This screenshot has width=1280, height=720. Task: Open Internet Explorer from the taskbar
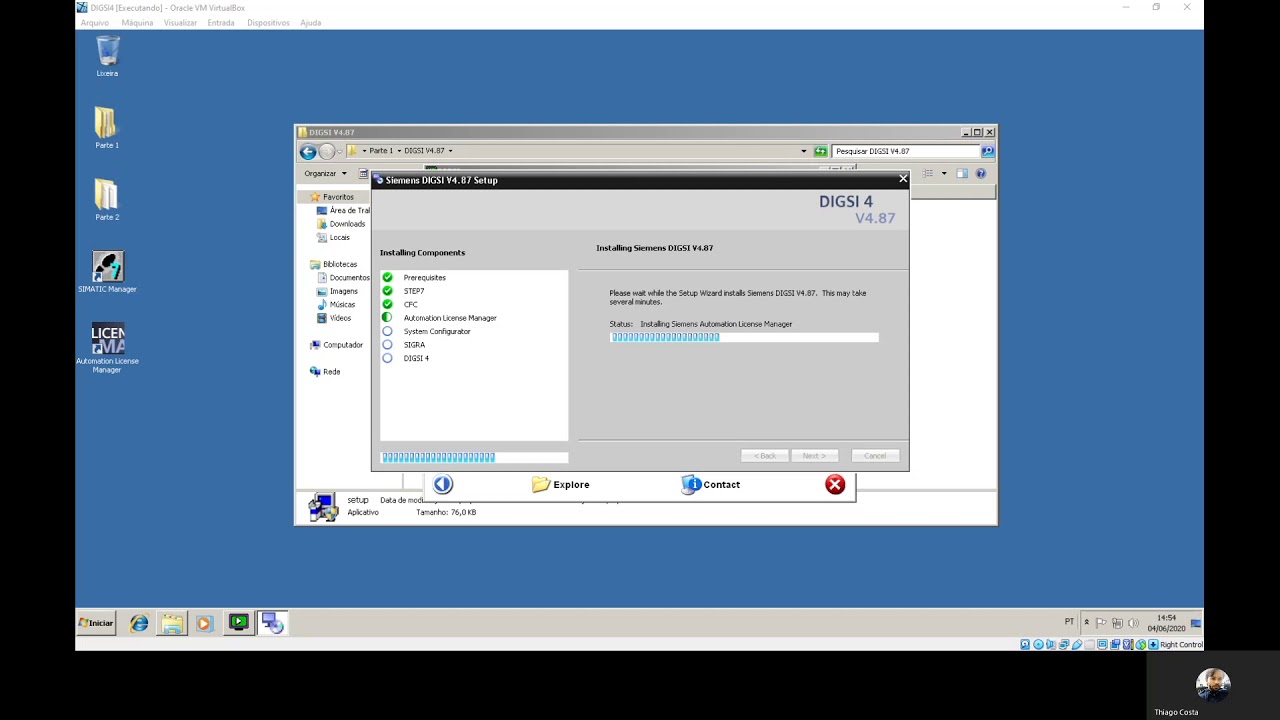[x=139, y=623]
